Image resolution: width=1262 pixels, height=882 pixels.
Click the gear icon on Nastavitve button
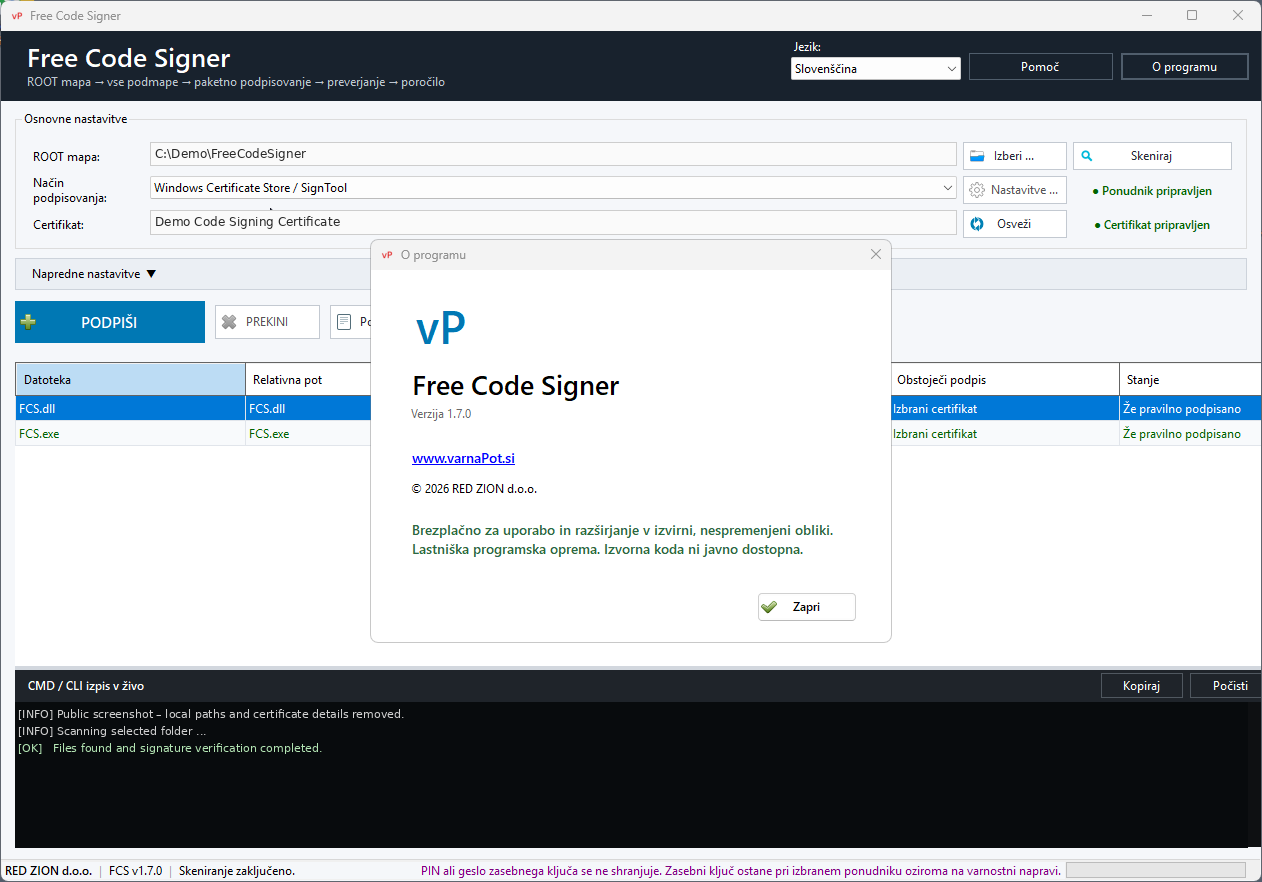(976, 190)
